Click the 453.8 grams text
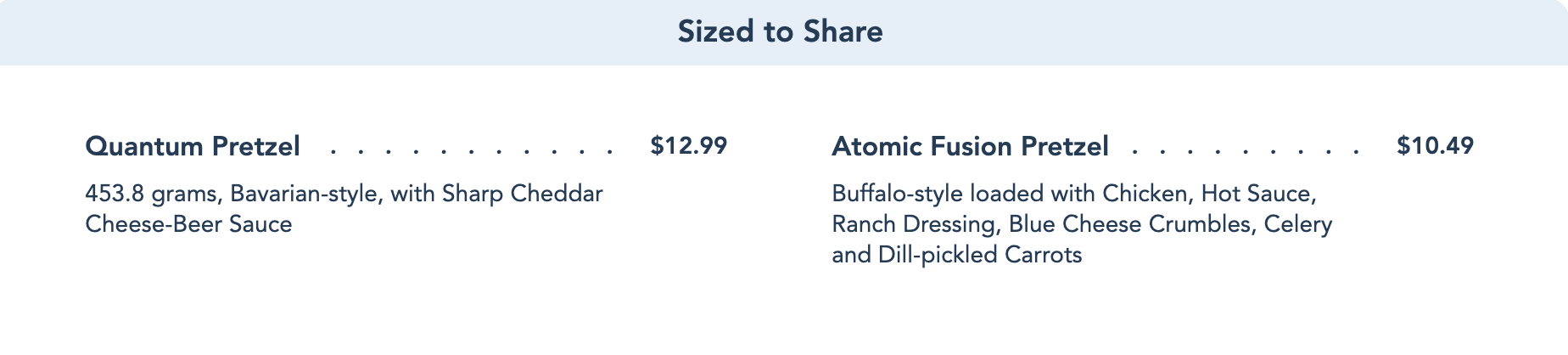The width and height of the screenshot is (1568, 355). click(x=153, y=194)
